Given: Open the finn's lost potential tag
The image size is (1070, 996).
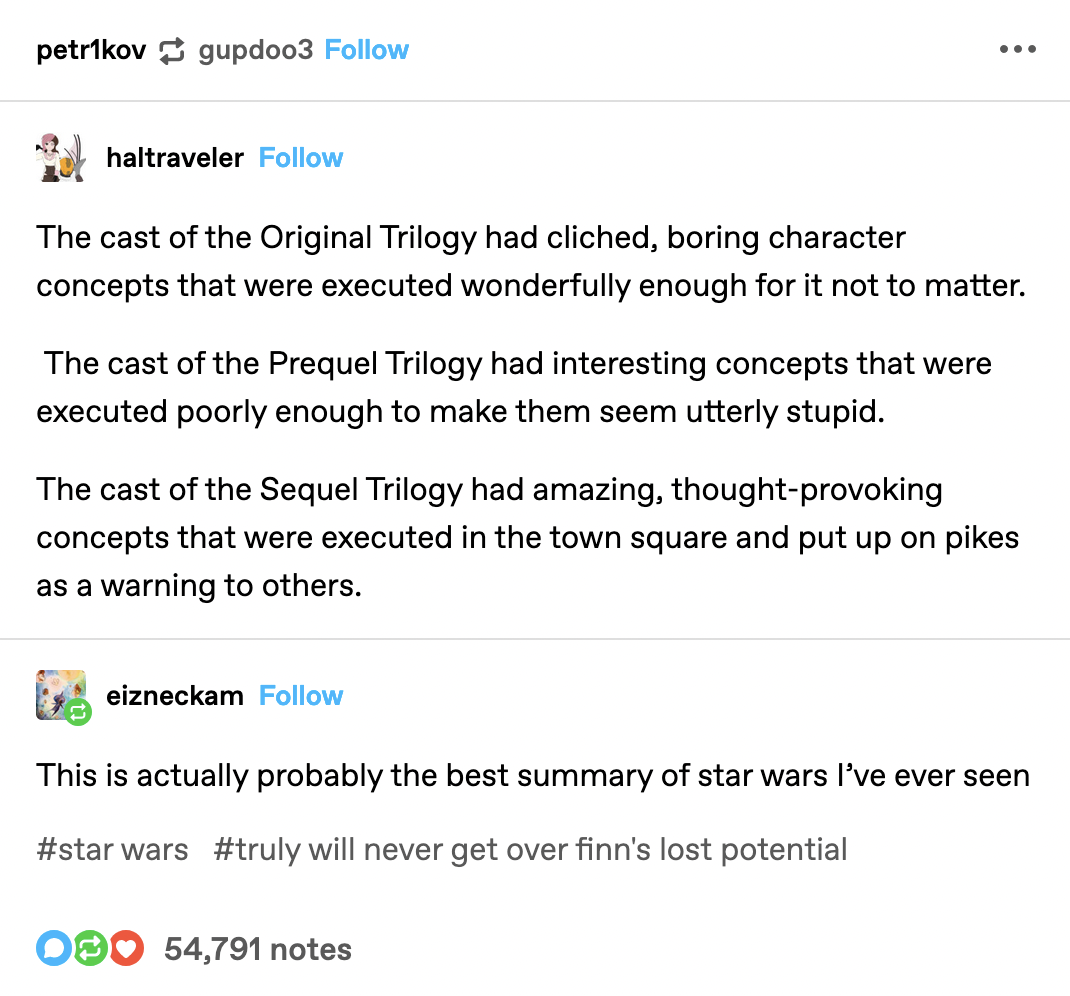Looking at the screenshot, I should 530,850.
